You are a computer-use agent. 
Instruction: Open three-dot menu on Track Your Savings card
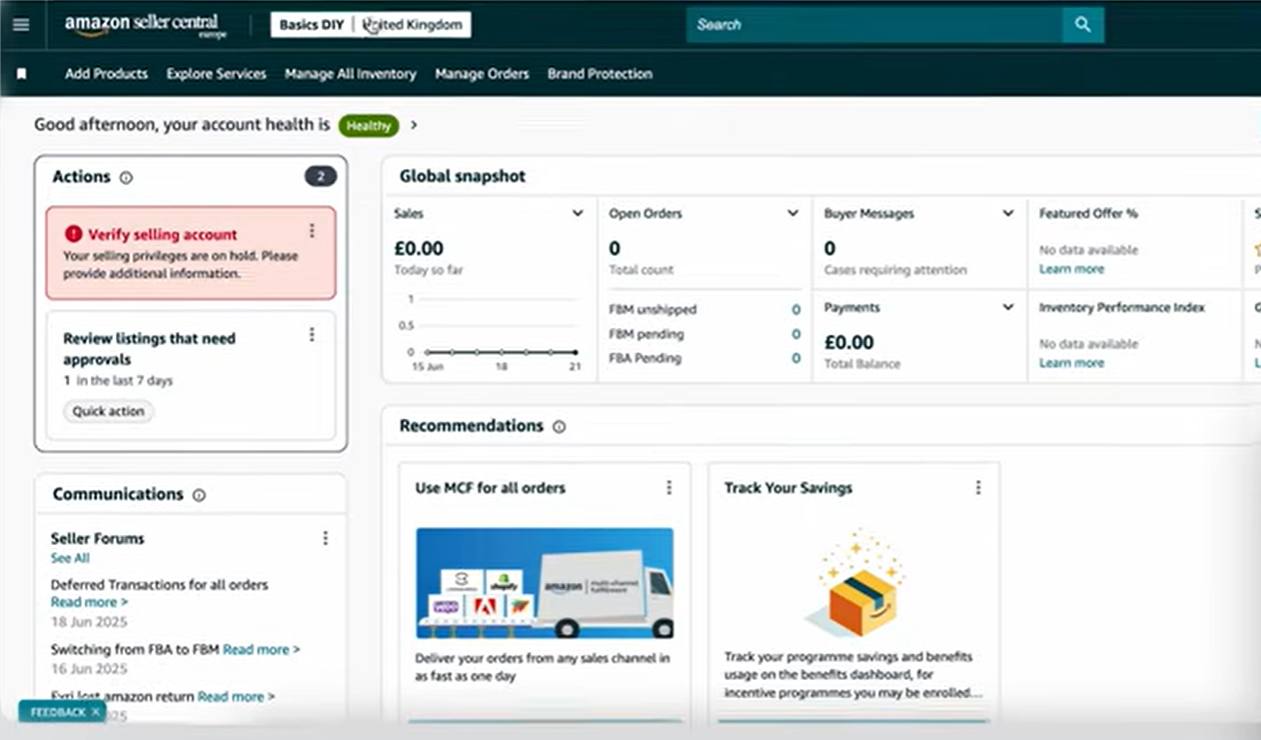coord(978,488)
